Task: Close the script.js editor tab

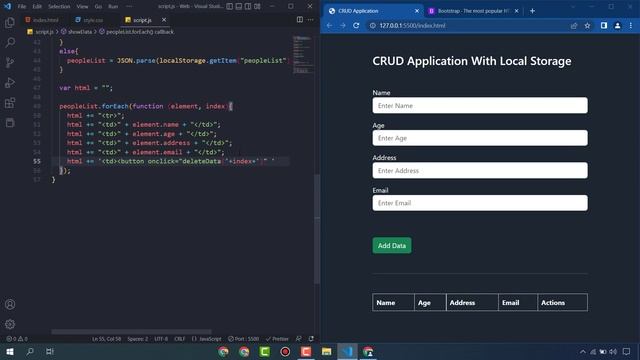Action: (164, 20)
